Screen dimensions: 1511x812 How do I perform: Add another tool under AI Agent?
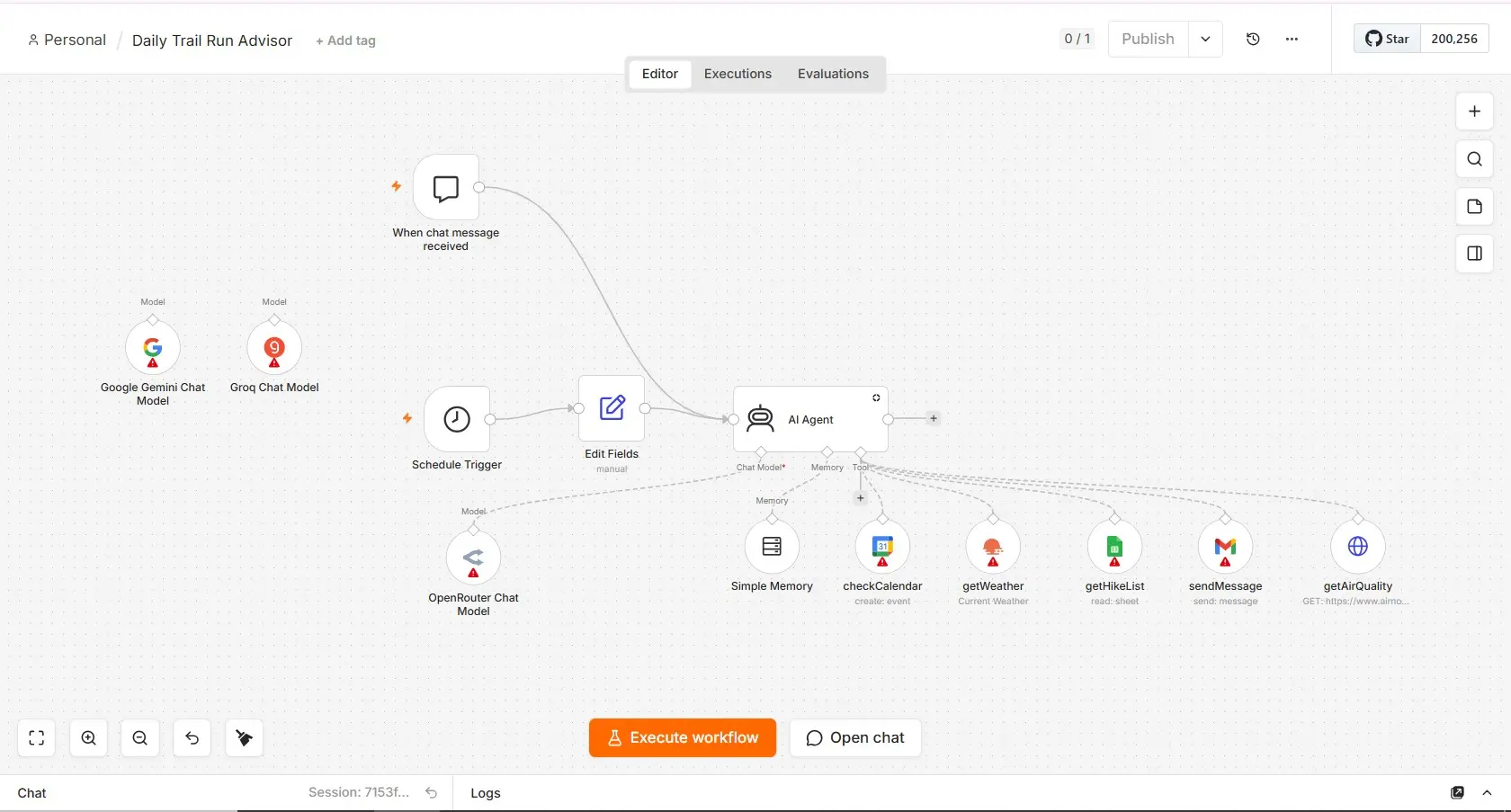pyautogui.click(x=861, y=498)
